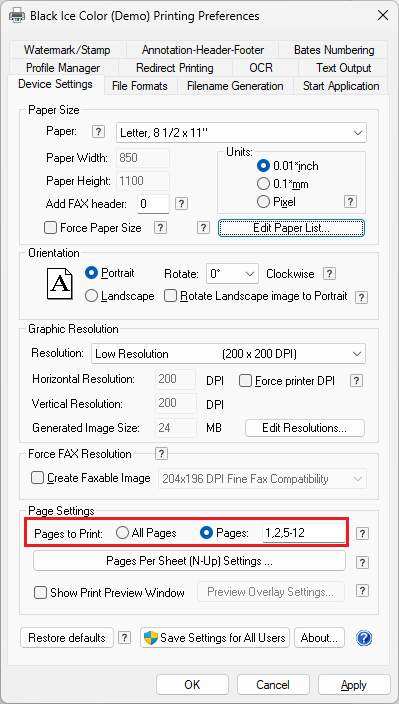
Task: Click the help icon in the Units group
Action: (351, 202)
